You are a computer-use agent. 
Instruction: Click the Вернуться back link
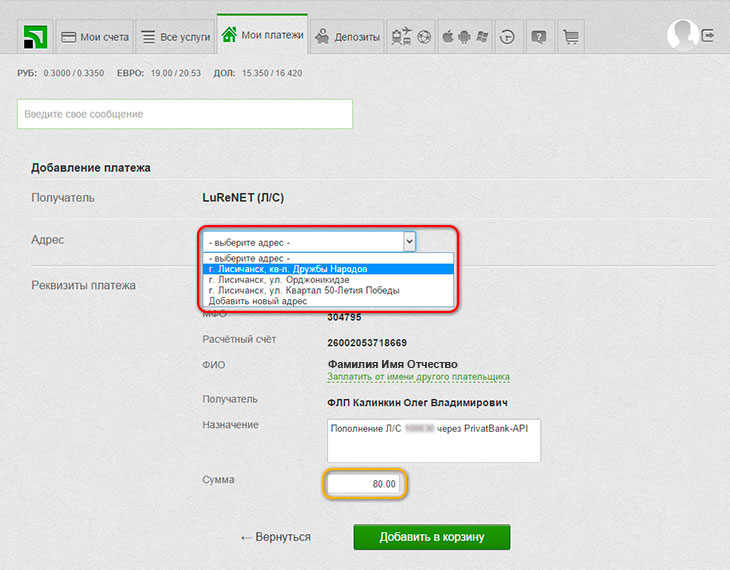point(276,537)
